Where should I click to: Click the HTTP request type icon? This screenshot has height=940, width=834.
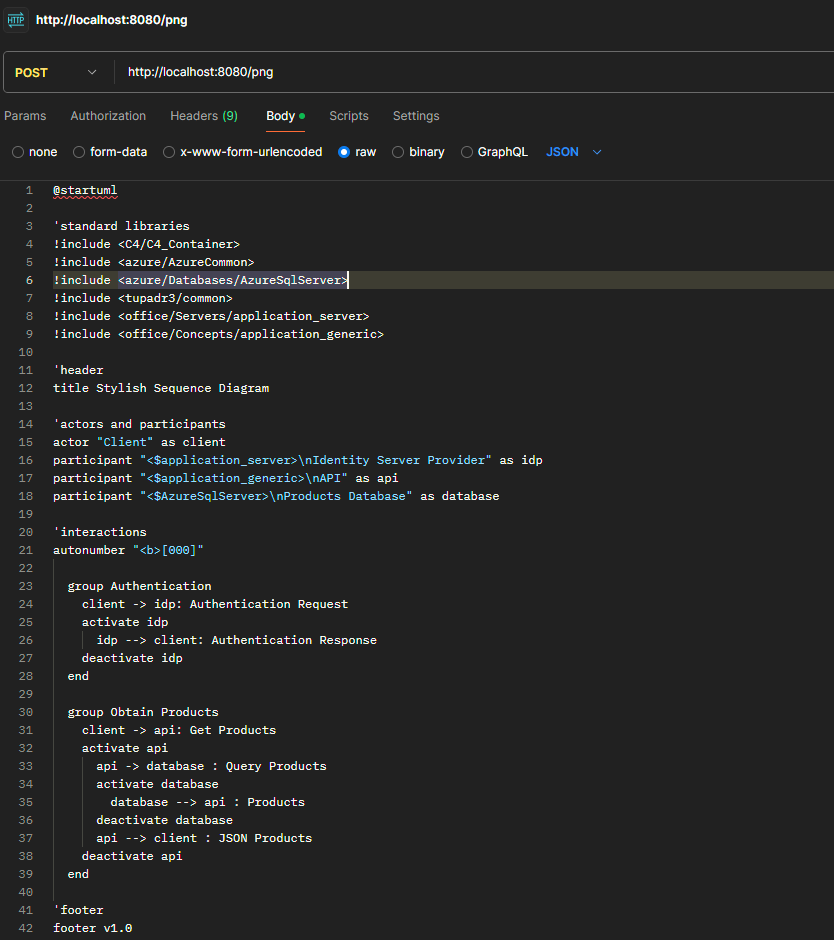click(x=16, y=20)
